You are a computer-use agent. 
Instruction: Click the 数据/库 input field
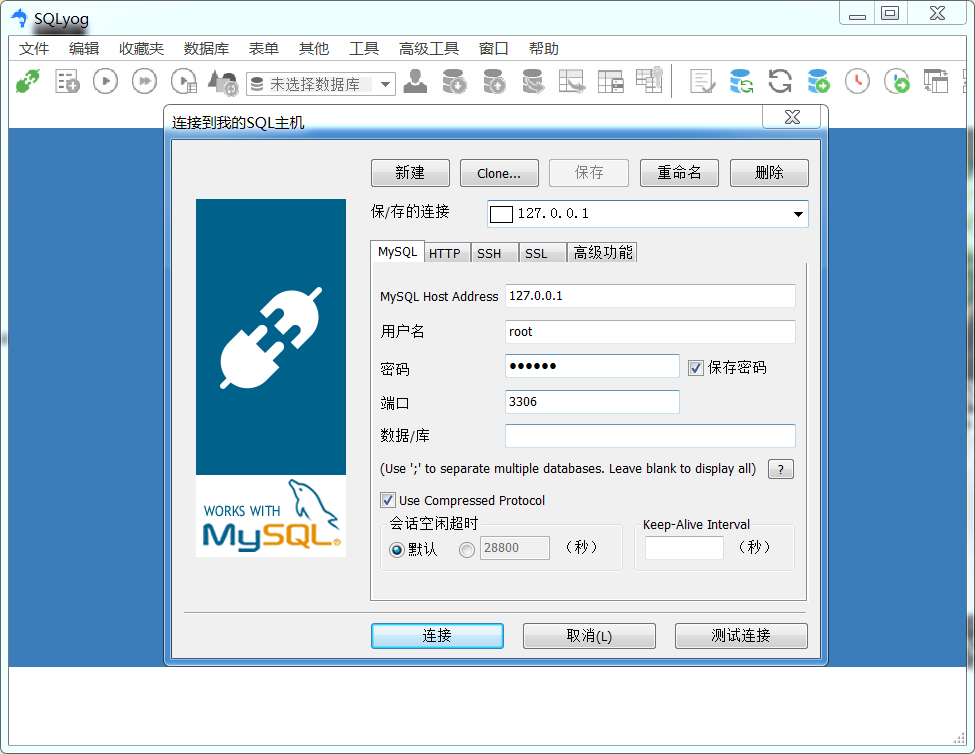650,436
